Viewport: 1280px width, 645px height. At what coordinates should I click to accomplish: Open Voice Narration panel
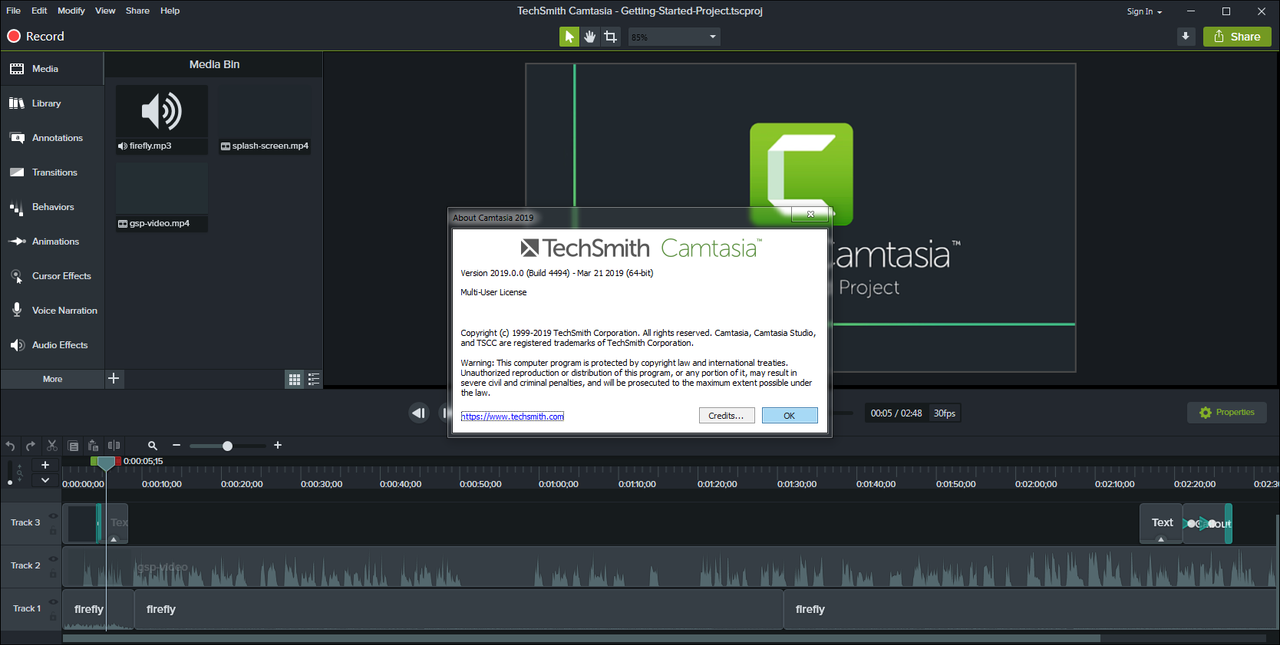point(52,310)
